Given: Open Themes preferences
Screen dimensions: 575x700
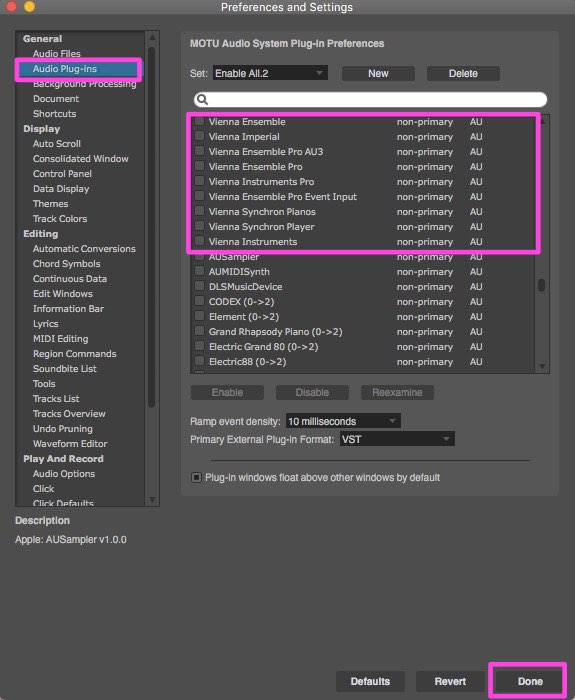Looking at the screenshot, I should (50, 204).
